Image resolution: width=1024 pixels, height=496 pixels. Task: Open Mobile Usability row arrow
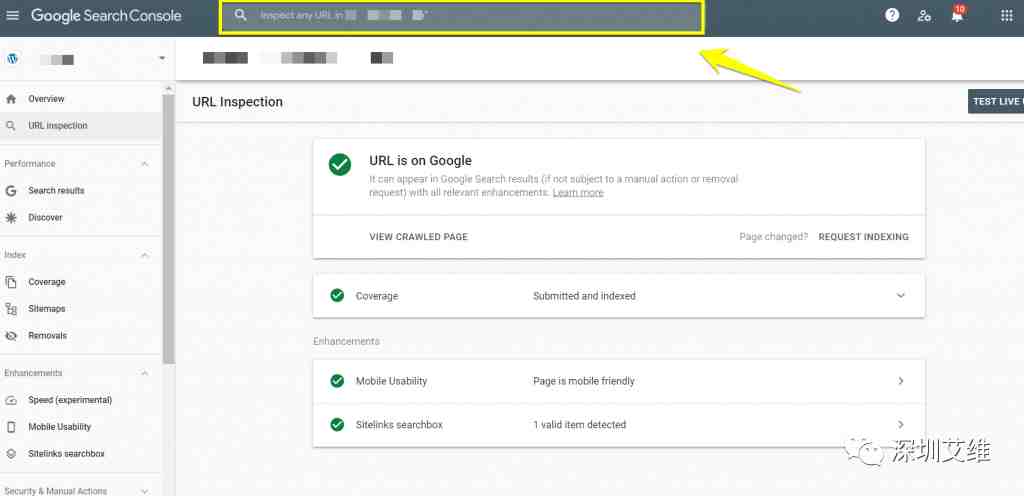point(901,380)
